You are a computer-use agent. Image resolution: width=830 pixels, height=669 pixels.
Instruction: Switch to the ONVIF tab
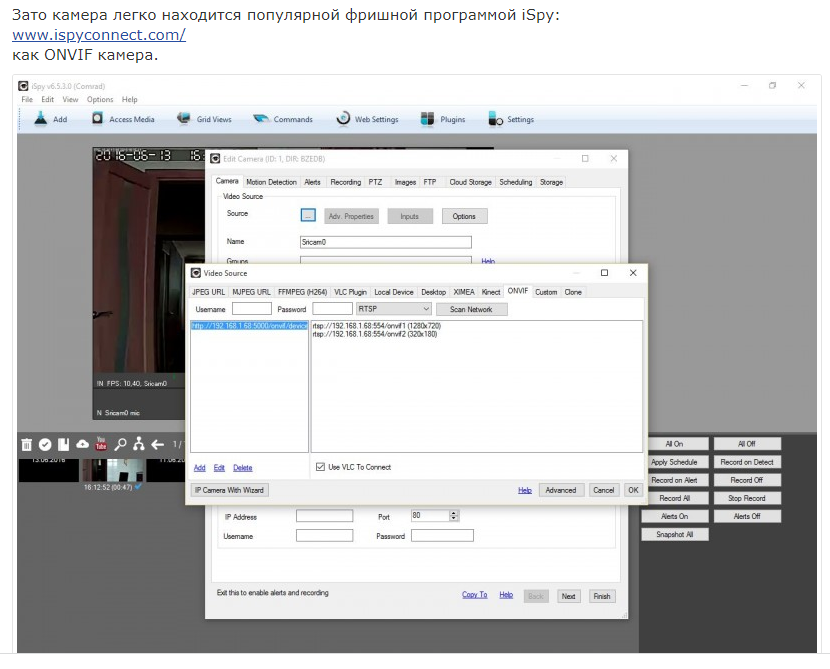pos(518,291)
